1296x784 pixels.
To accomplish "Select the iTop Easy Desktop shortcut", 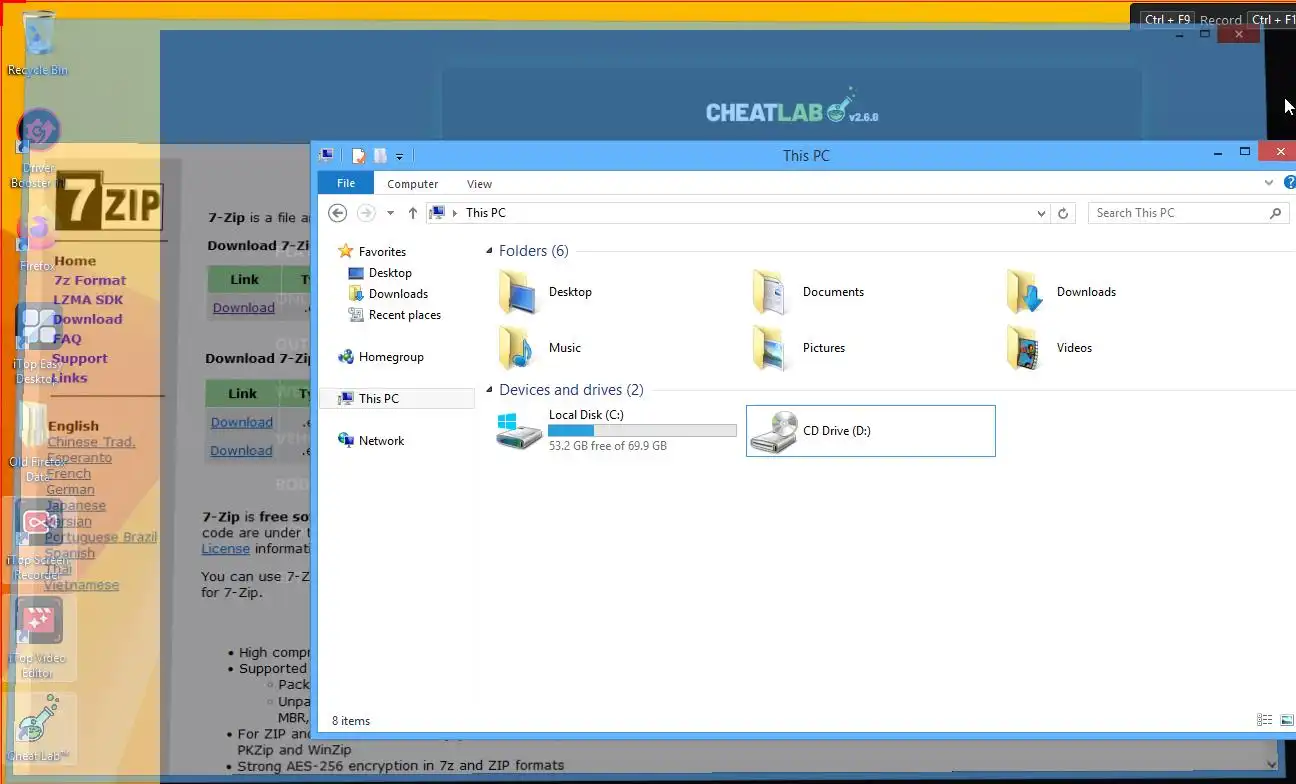I will (x=38, y=343).
